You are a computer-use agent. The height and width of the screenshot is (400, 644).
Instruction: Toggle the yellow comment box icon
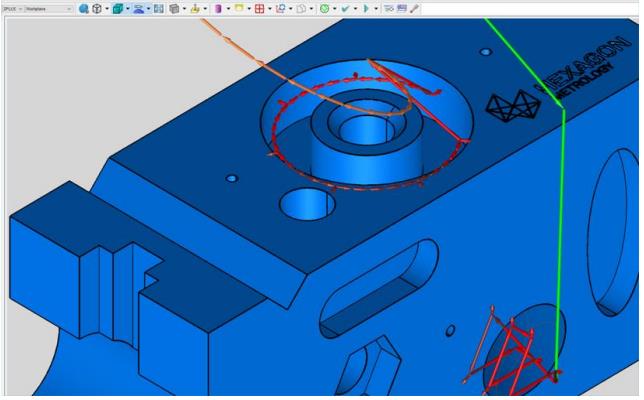(238, 7)
